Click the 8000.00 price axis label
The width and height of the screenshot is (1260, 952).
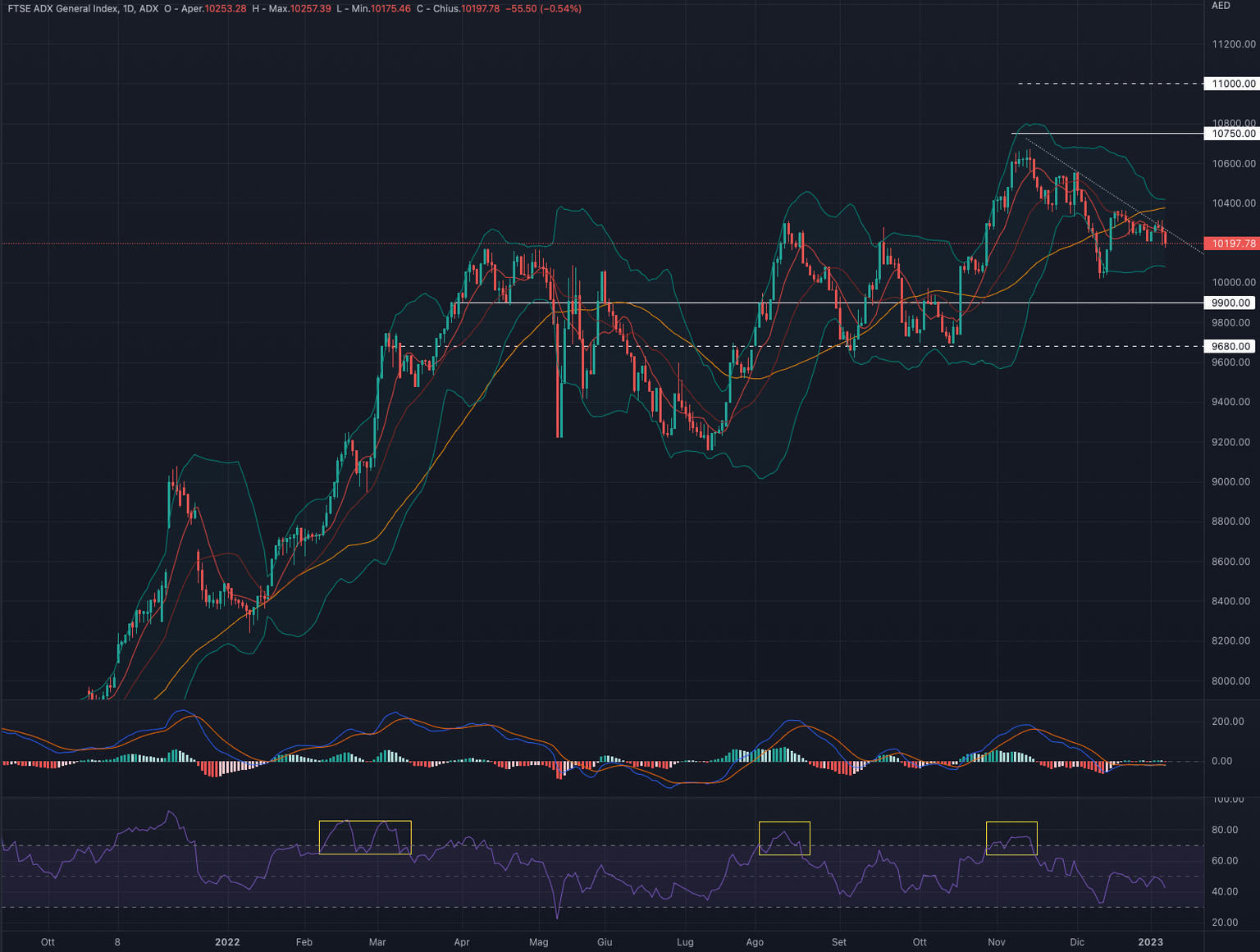1230,681
